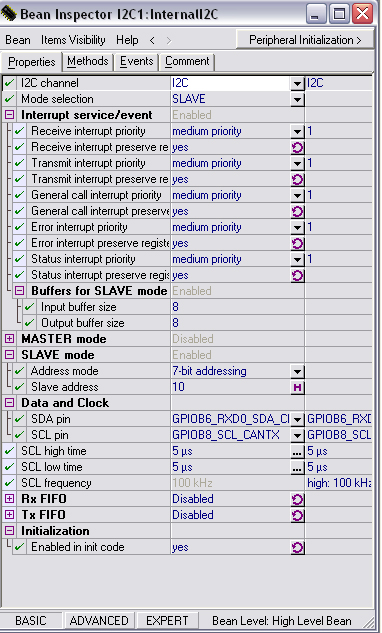Viewport: 382px width, 633px height.
Task: Open the Help menu
Action: click(x=127, y=40)
